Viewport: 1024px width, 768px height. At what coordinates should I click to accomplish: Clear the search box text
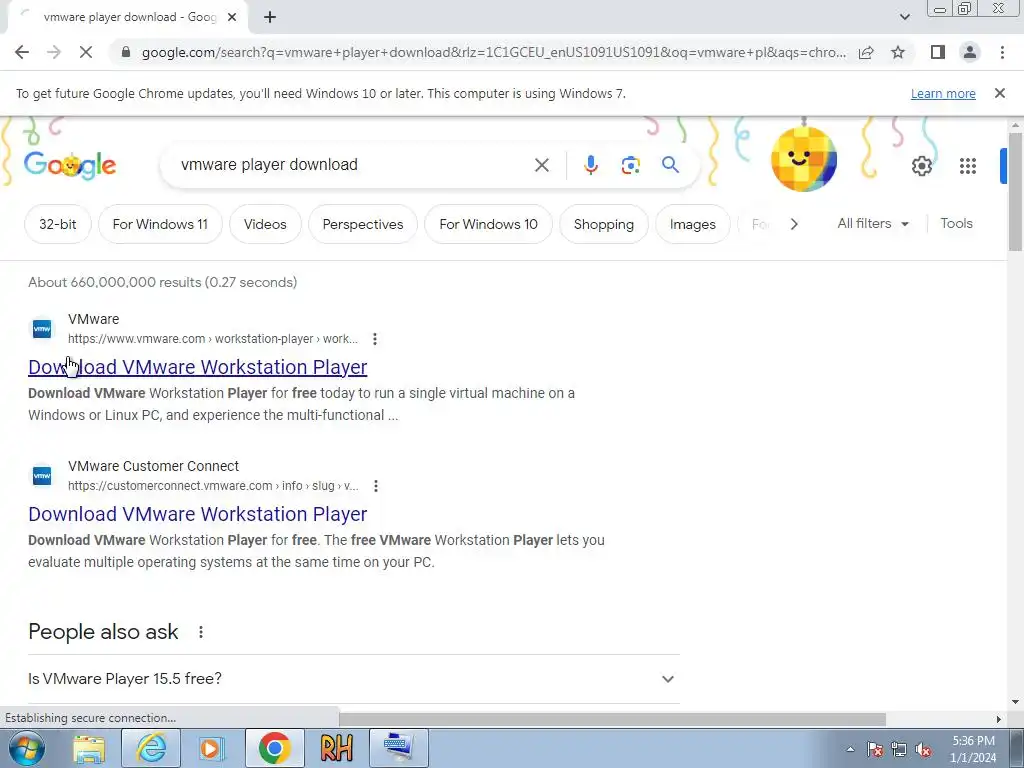[x=542, y=165]
